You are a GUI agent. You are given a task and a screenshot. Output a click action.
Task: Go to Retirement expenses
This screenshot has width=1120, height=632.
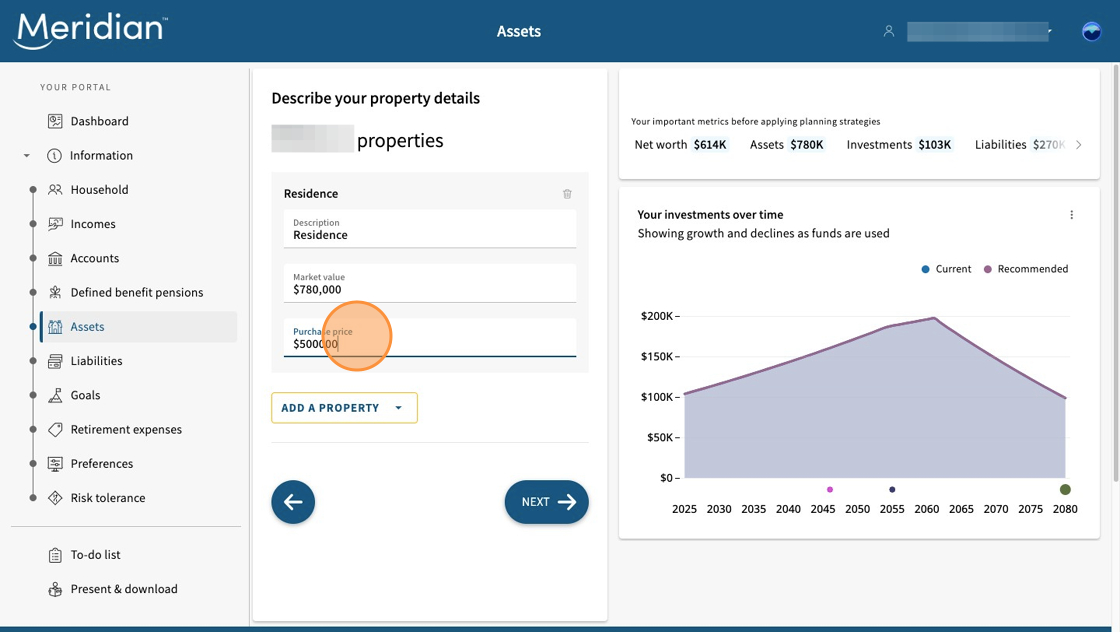click(x=126, y=430)
